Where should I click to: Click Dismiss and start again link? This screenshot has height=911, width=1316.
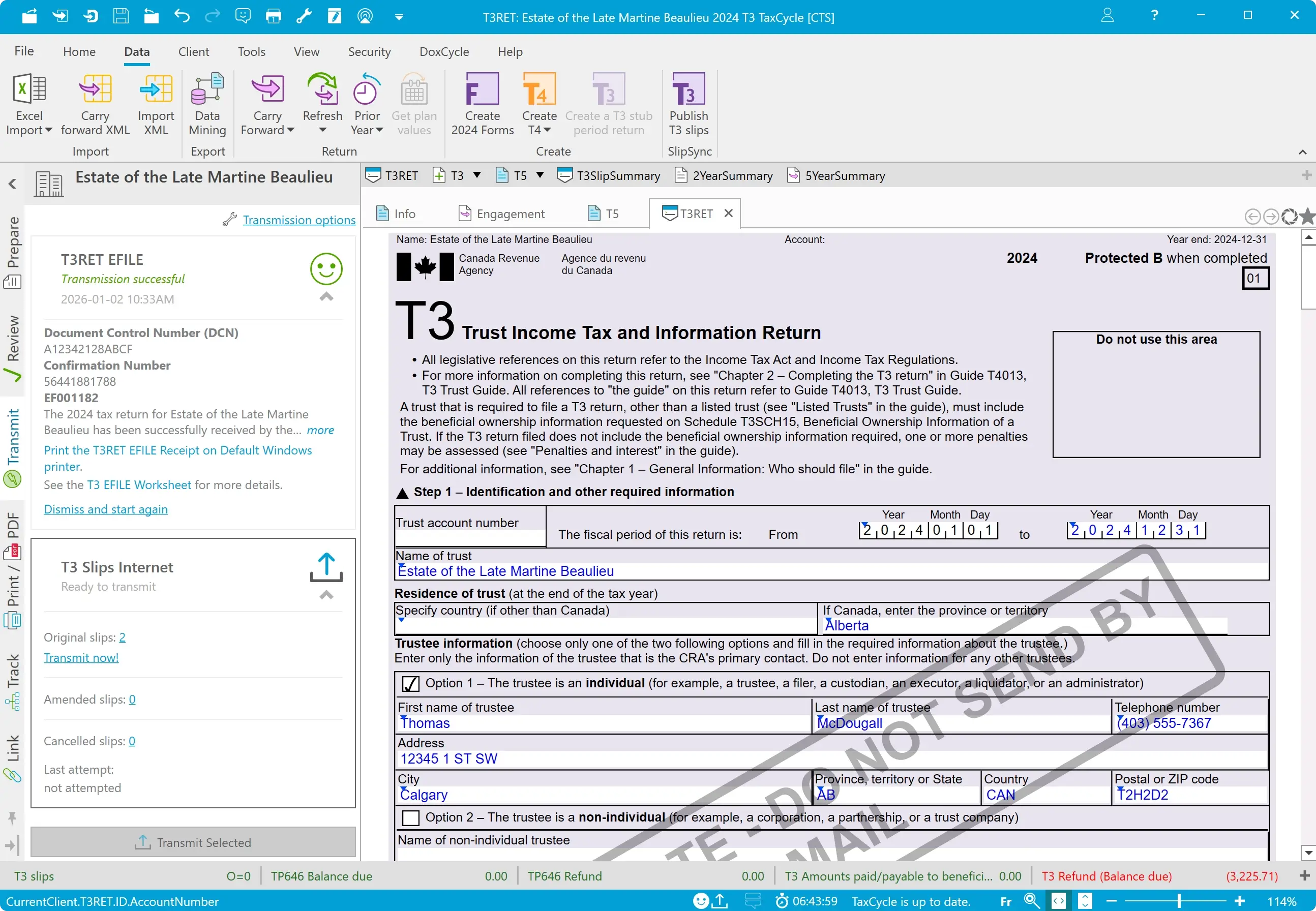106,509
